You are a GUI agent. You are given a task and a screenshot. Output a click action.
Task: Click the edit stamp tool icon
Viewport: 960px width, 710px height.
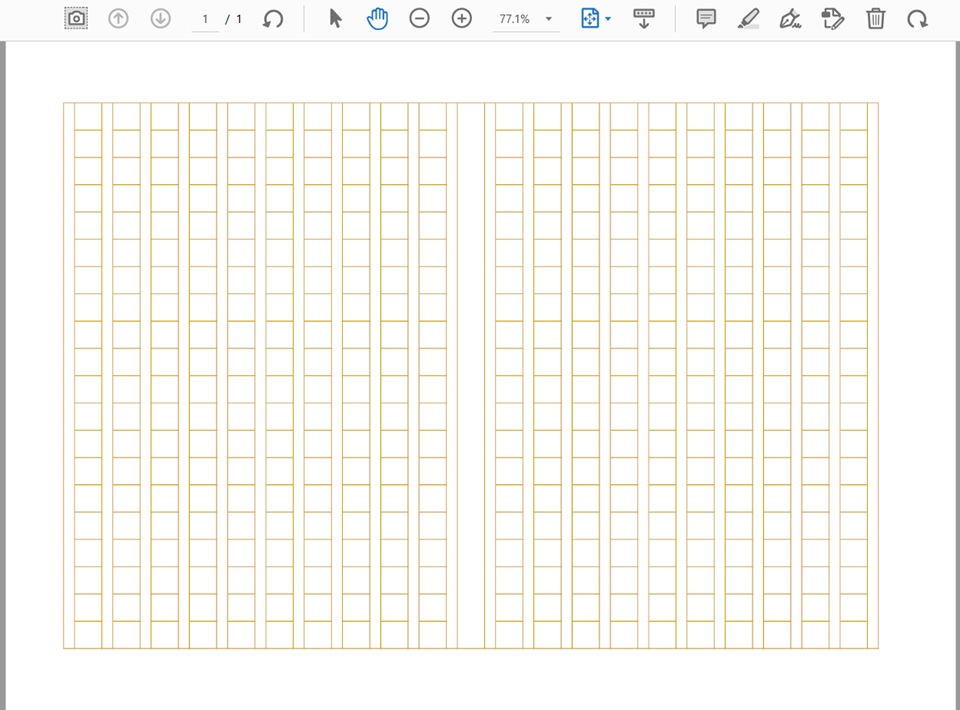pos(833,18)
